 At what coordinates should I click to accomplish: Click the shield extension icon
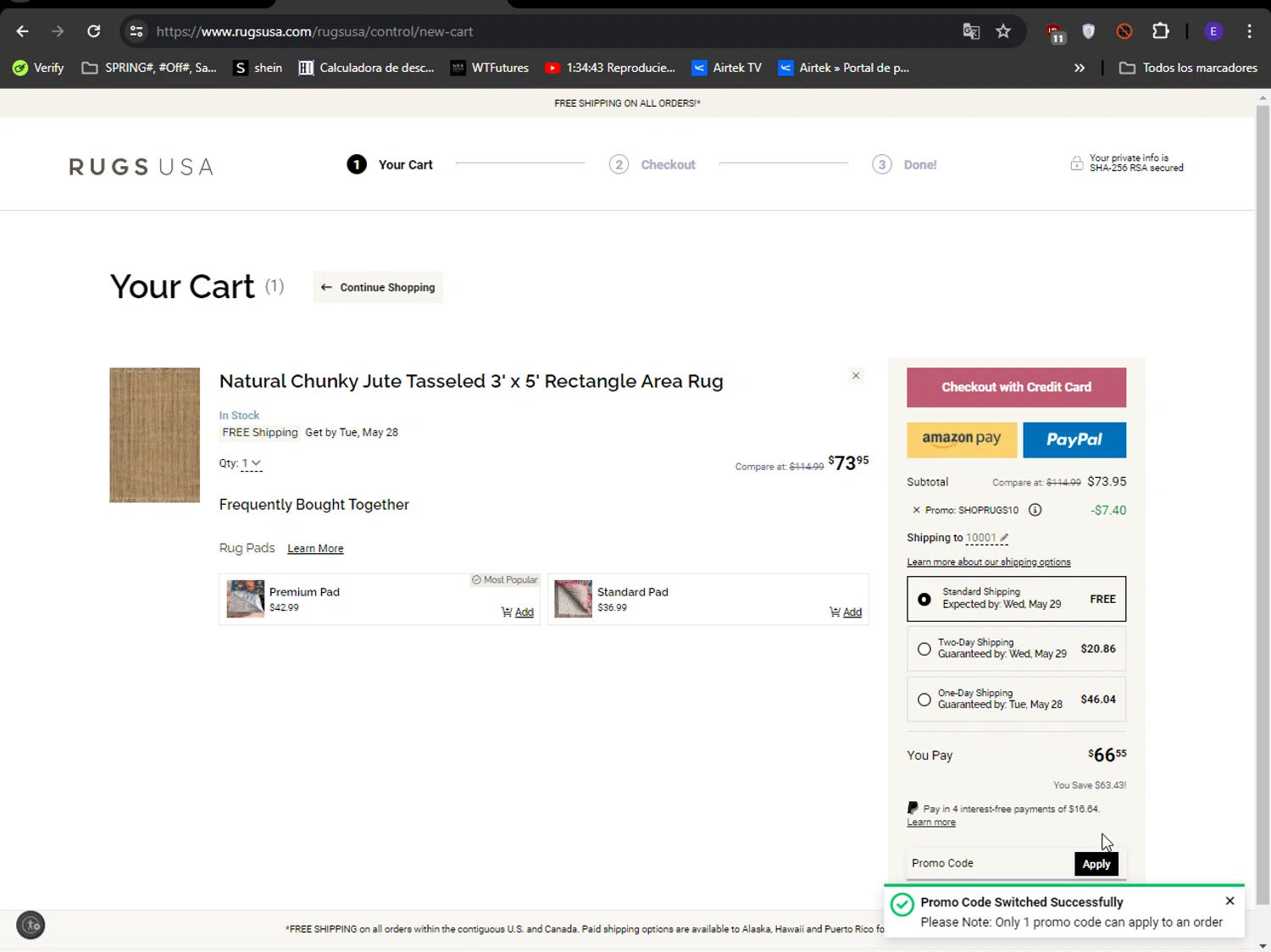tap(1089, 31)
